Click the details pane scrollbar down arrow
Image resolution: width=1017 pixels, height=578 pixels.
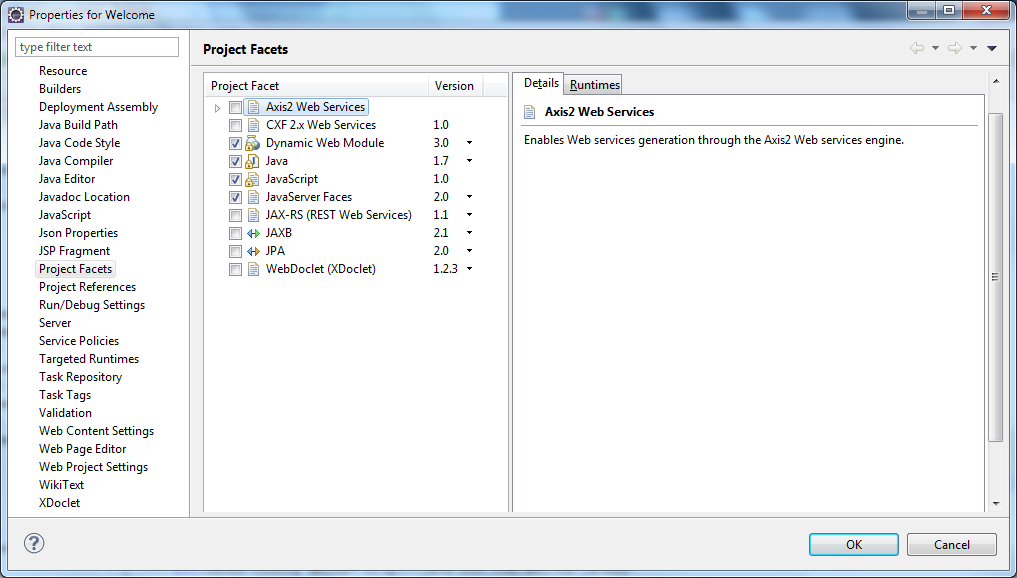(x=996, y=504)
